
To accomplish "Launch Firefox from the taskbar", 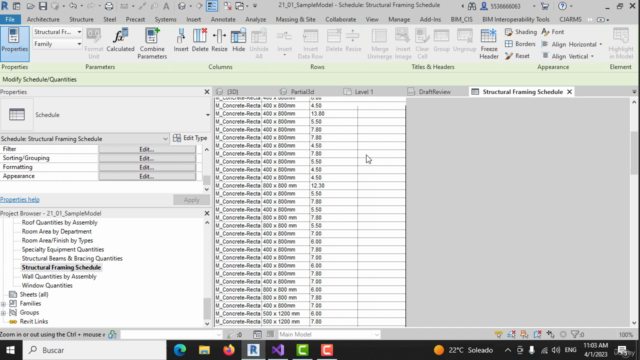I will (x=229, y=350).
